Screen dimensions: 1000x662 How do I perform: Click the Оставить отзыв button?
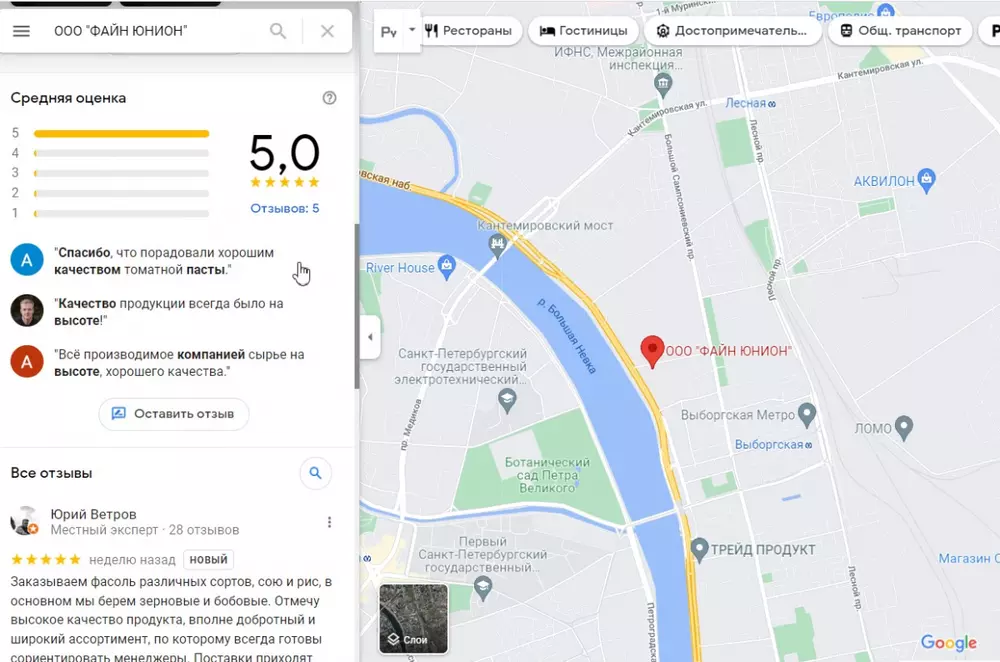173,414
